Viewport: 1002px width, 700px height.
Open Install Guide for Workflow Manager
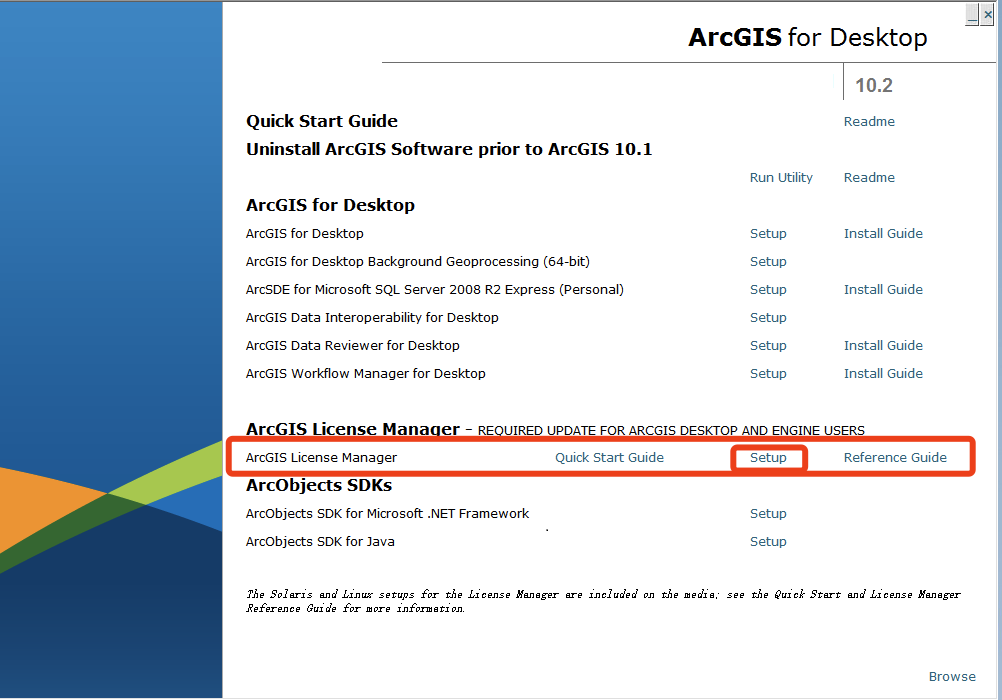coord(883,374)
